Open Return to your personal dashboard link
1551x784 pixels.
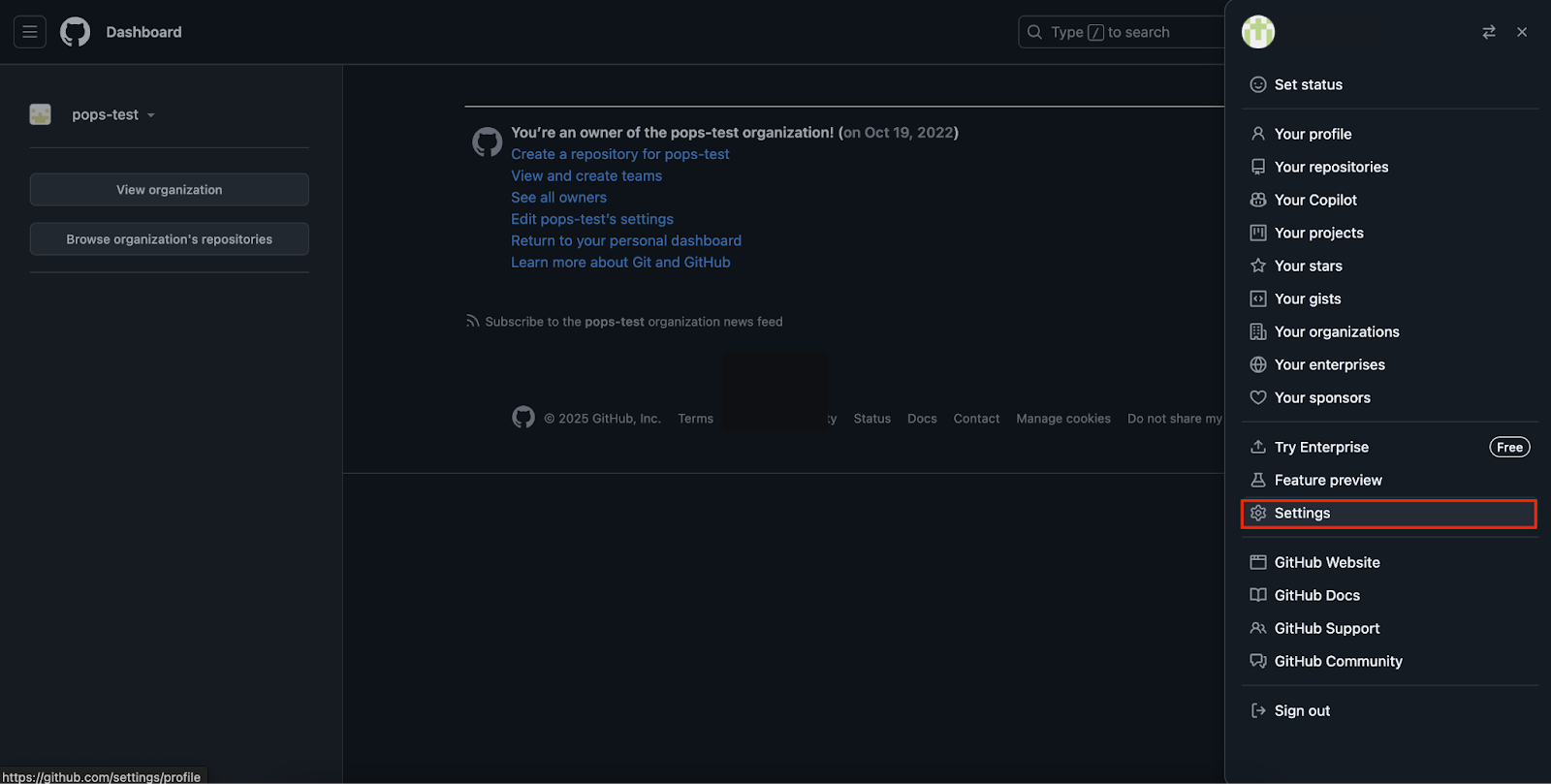click(626, 240)
